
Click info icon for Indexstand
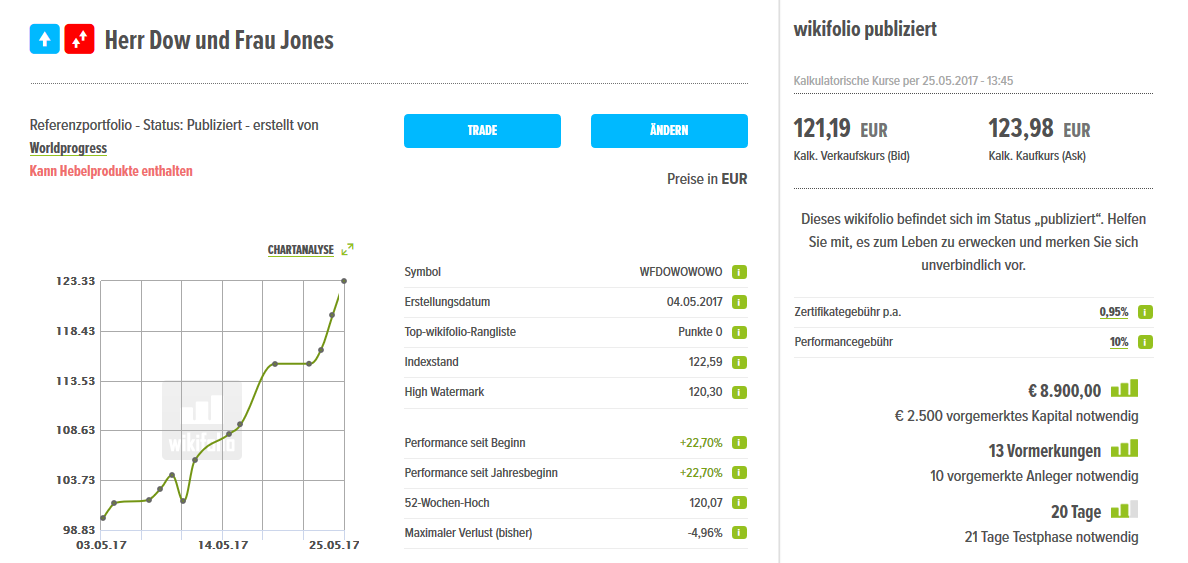(x=739, y=362)
